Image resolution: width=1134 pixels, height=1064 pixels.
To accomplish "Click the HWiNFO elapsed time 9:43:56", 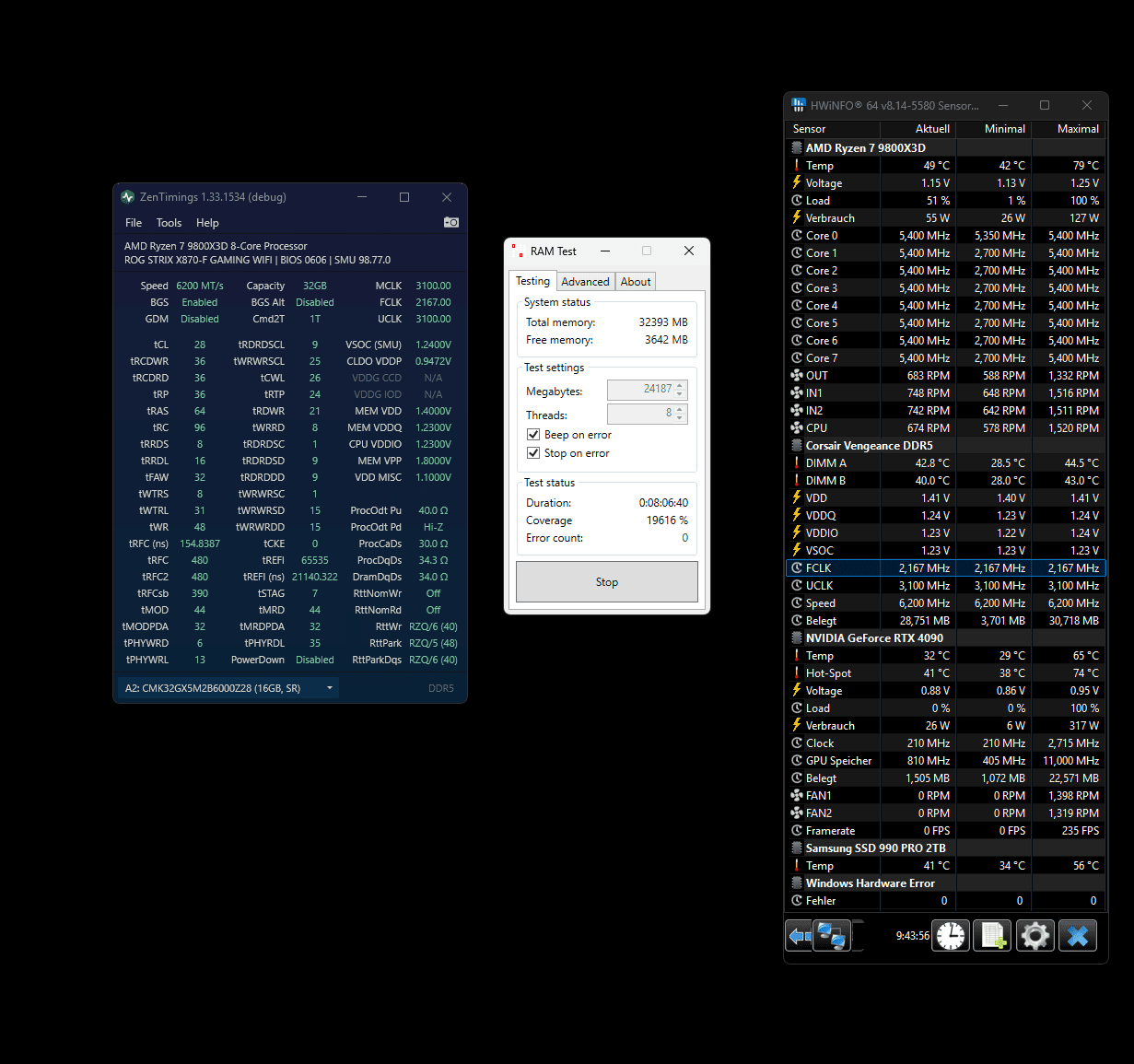I will (912, 936).
